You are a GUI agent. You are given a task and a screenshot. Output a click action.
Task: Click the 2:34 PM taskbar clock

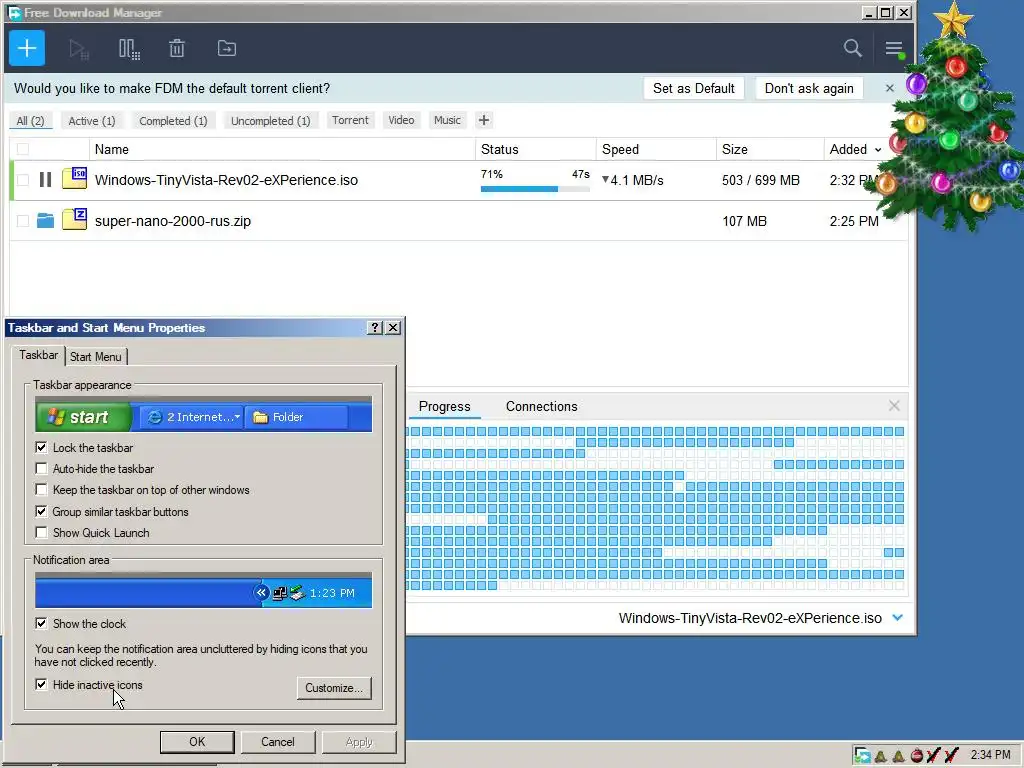click(x=990, y=755)
